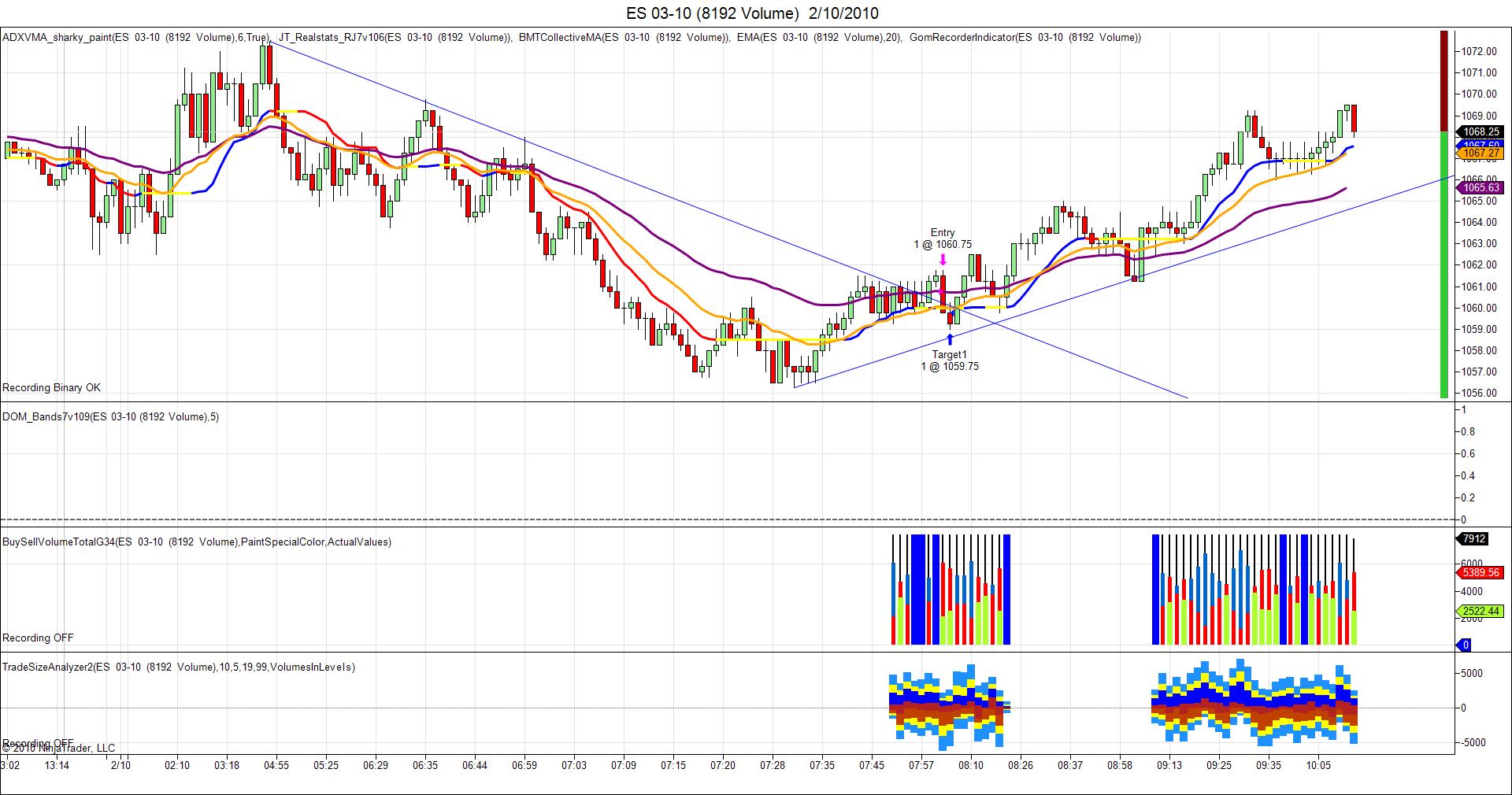
Task: Click the 1056.00 price axis label
Action: click(x=1479, y=393)
